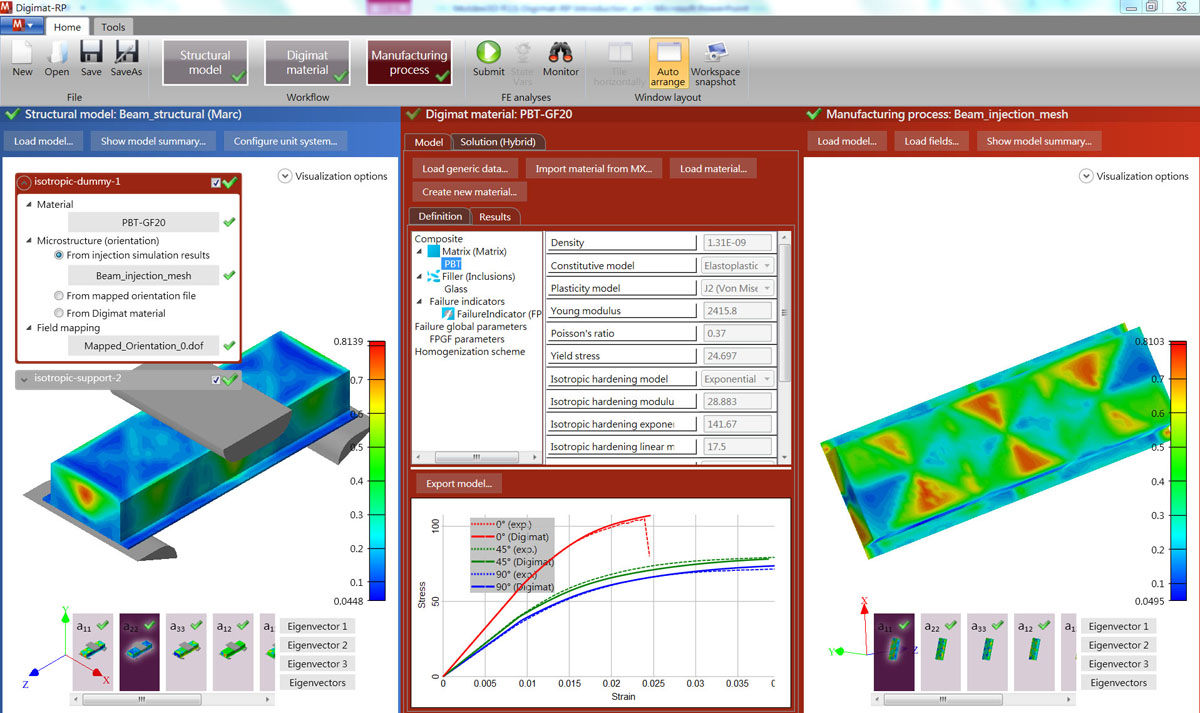Click the Open file icon

(56, 58)
